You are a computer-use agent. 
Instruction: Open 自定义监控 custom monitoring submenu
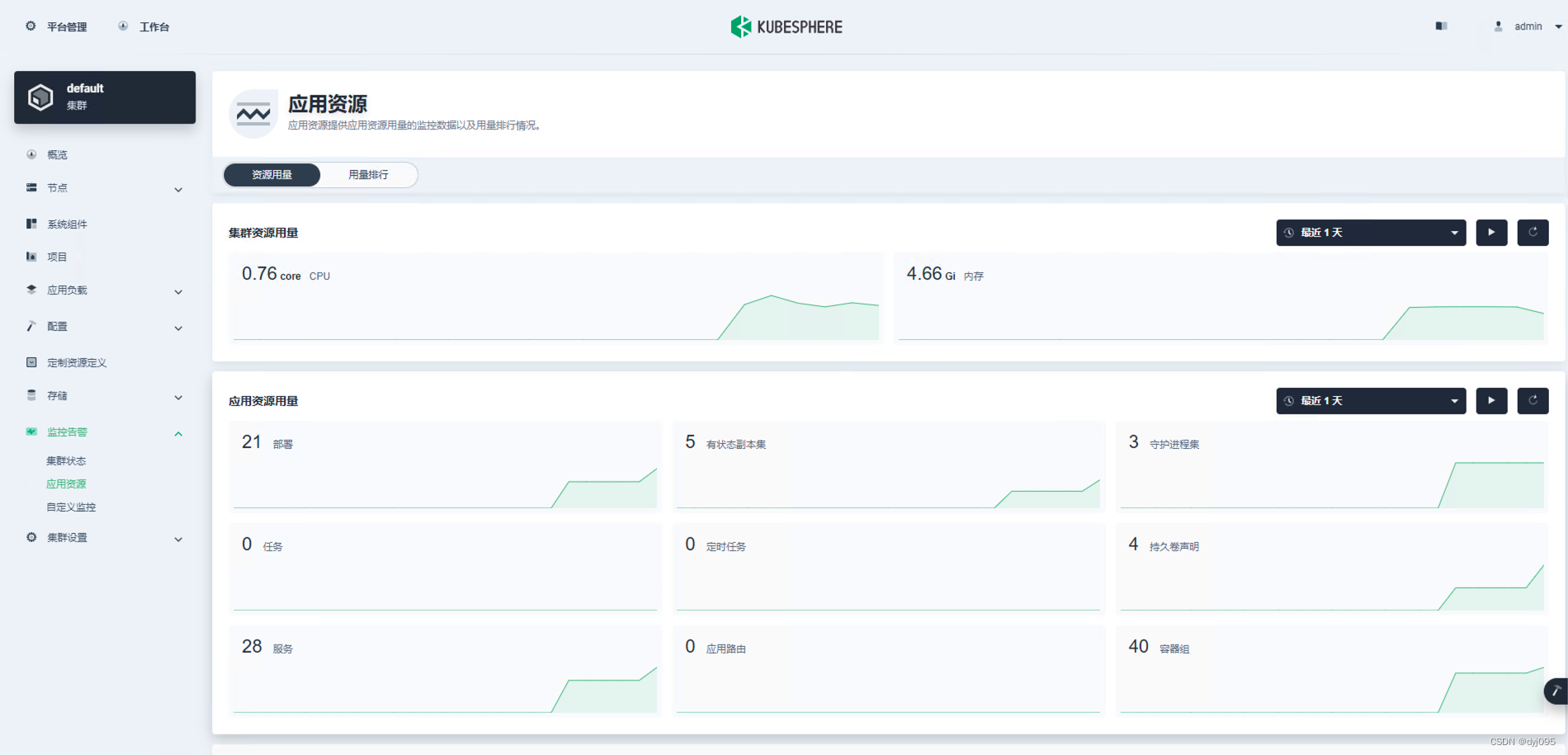pyautogui.click(x=71, y=507)
